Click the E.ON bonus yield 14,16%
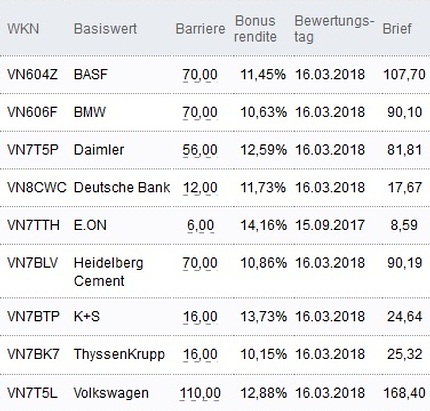Image resolution: width=430 pixels, height=411 pixels. coord(264,225)
